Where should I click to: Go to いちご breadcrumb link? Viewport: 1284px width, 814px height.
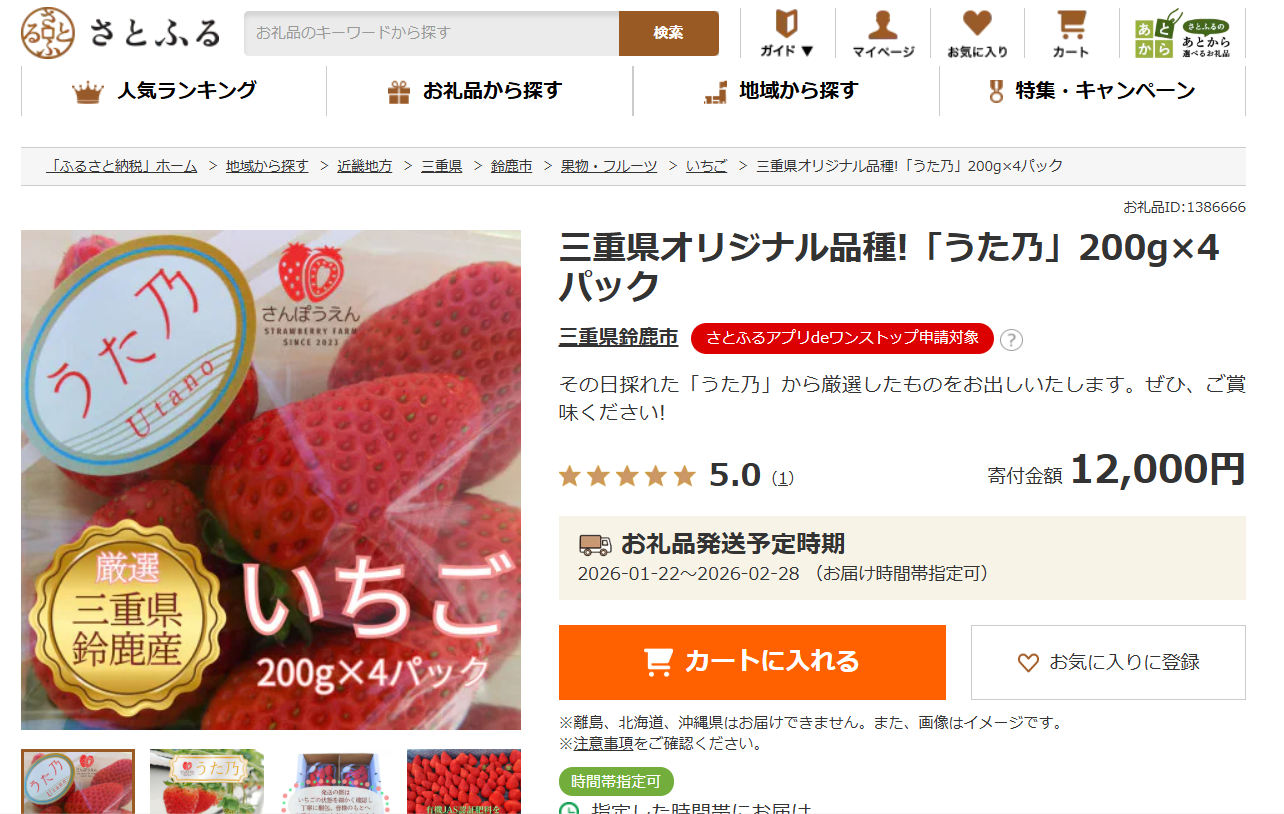706,166
